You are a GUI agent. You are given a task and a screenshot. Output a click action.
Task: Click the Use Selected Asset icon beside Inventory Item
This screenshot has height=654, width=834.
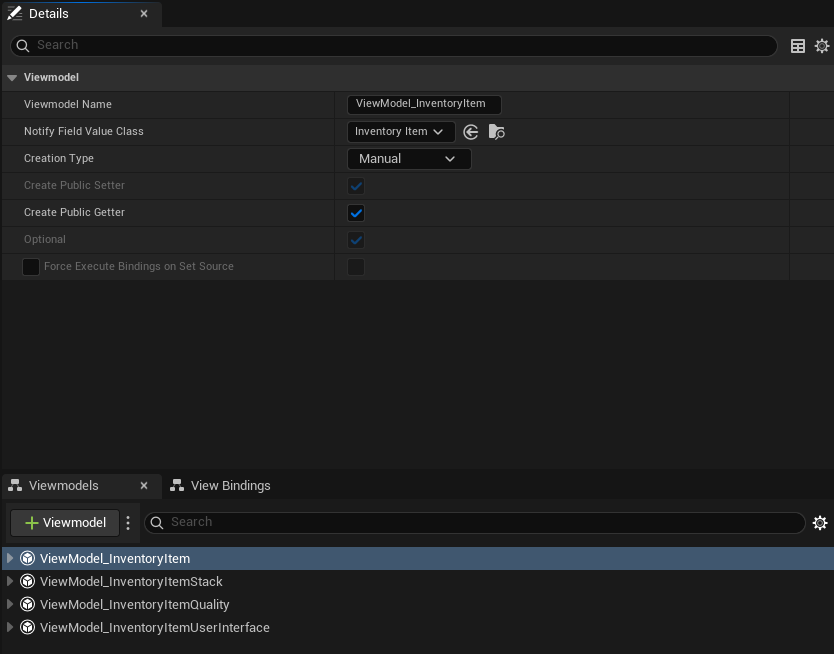pyautogui.click(x=470, y=131)
